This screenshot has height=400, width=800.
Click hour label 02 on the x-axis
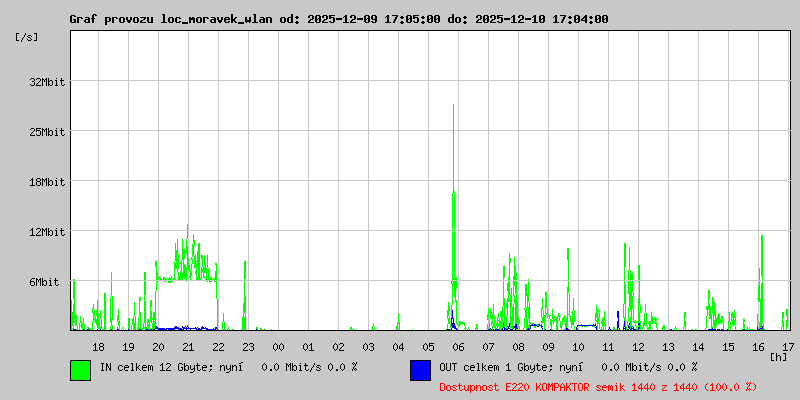(x=338, y=347)
